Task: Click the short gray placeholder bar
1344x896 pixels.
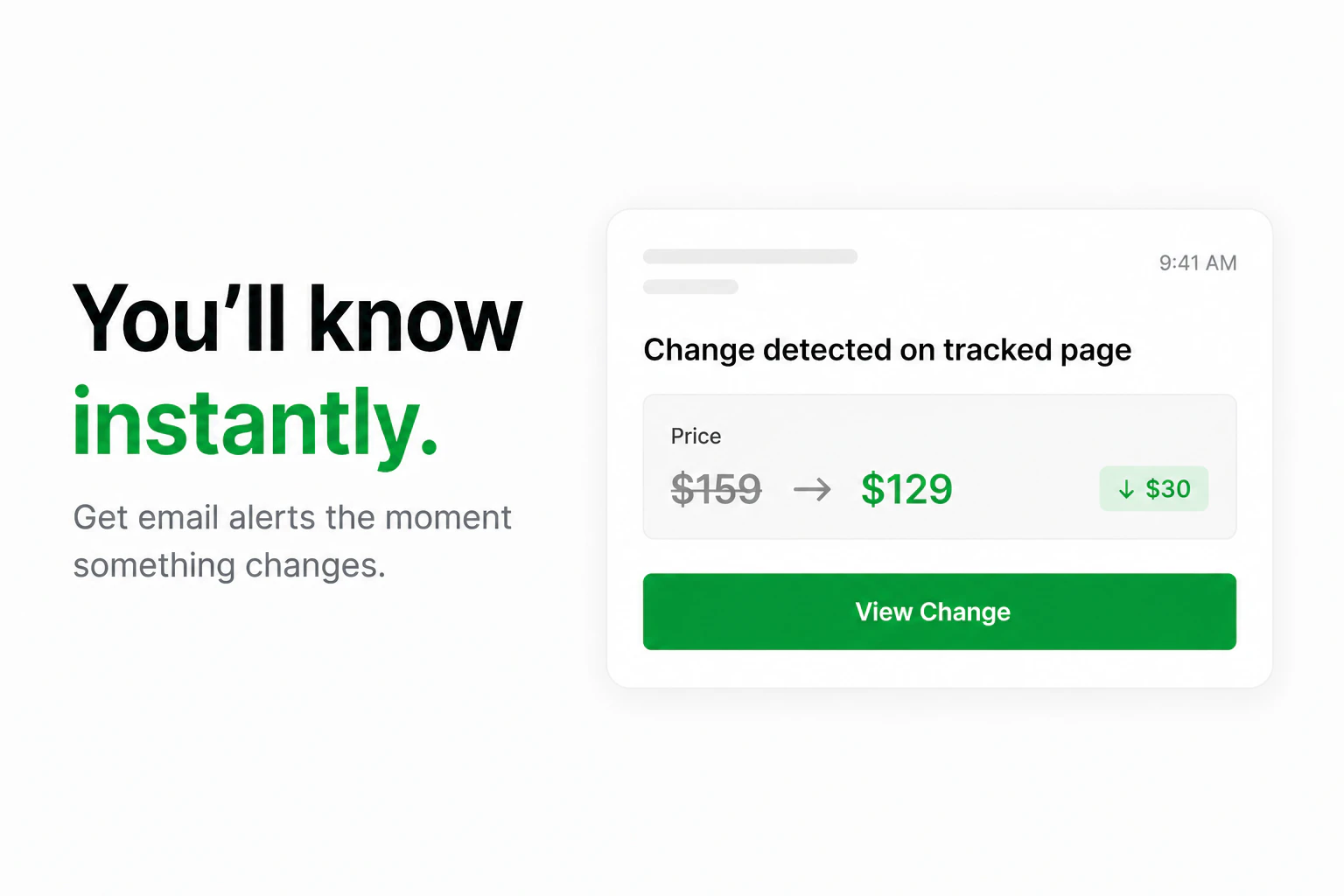Action: [x=690, y=287]
